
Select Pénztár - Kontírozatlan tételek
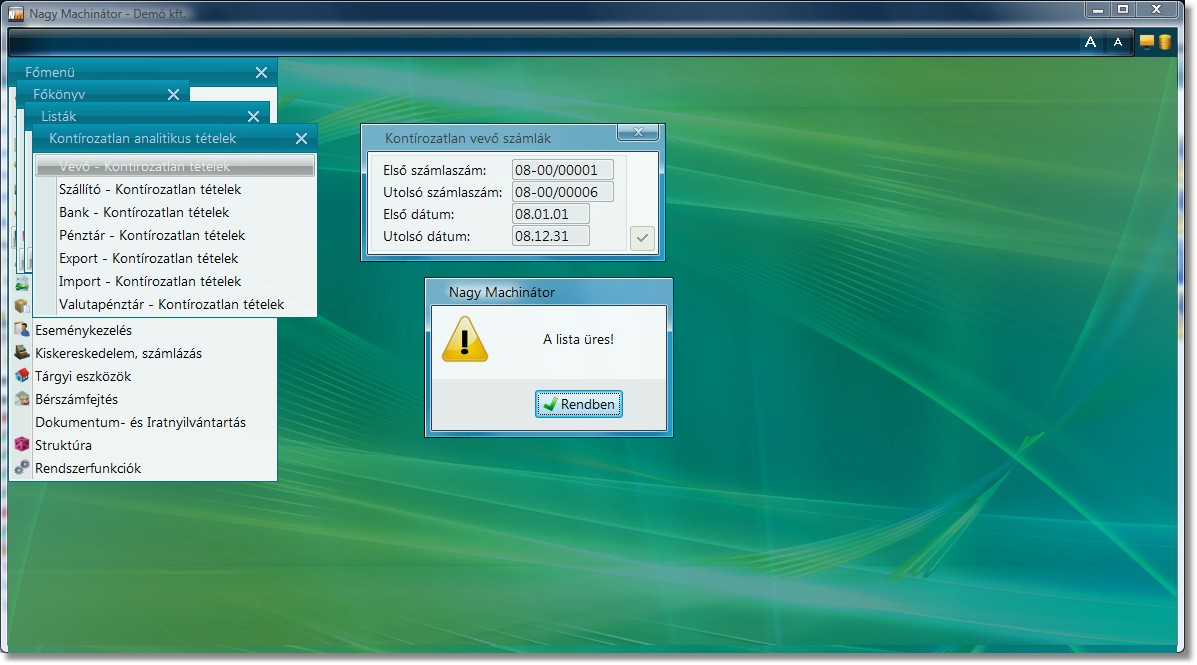pyautogui.click(x=175, y=235)
